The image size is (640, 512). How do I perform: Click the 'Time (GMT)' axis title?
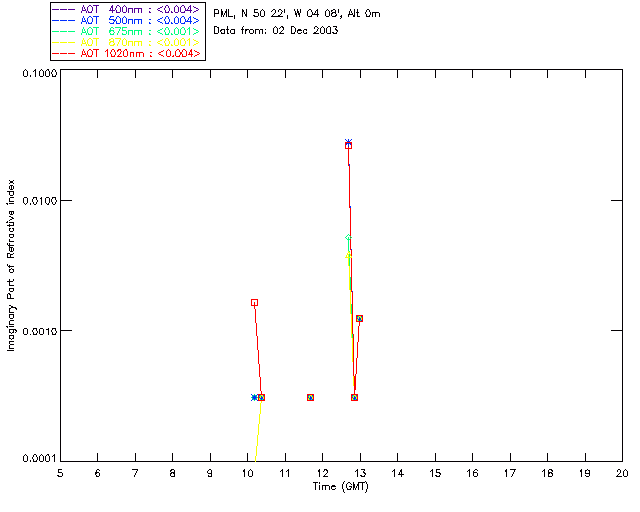[340, 487]
